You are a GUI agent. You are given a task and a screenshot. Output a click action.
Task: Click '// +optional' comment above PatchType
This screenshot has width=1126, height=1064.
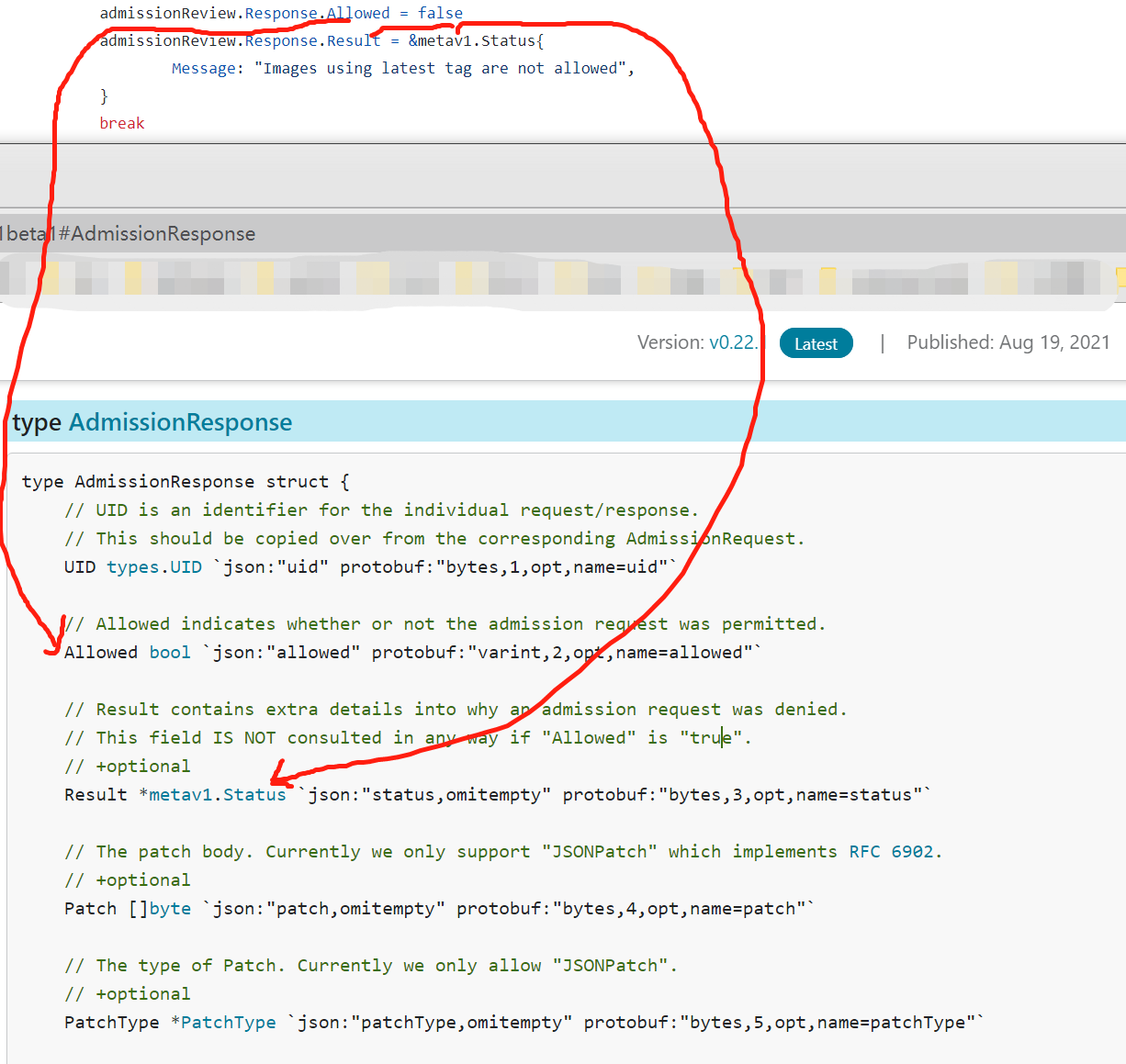pyautogui.click(x=128, y=993)
